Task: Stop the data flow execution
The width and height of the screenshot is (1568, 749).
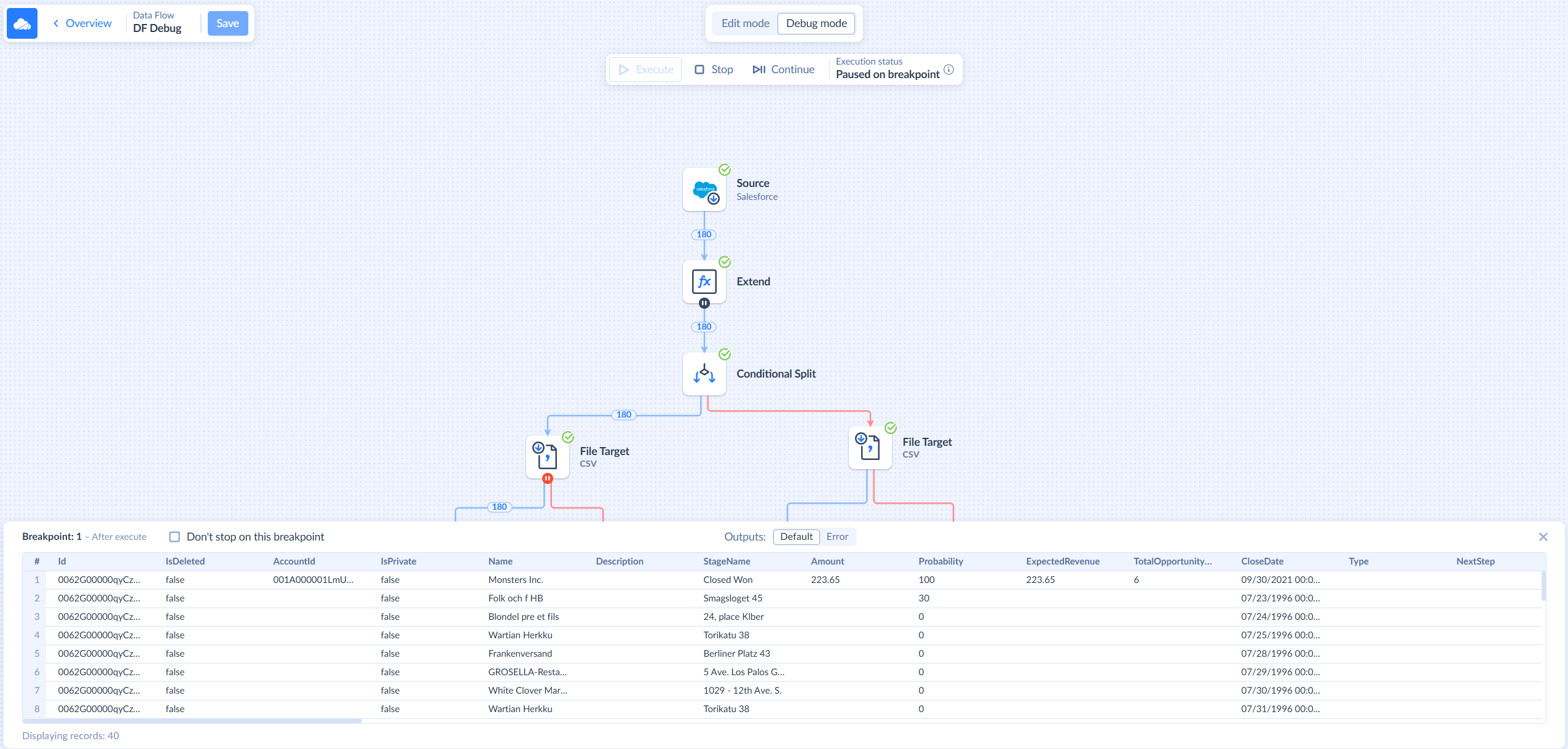Action: (x=714, y=69)
